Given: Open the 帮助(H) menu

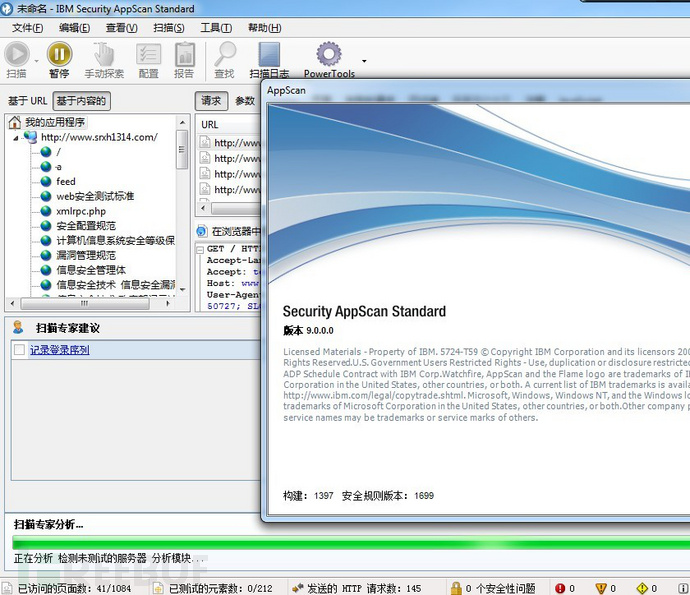Looking at the screenshot, I should [264, 28].
